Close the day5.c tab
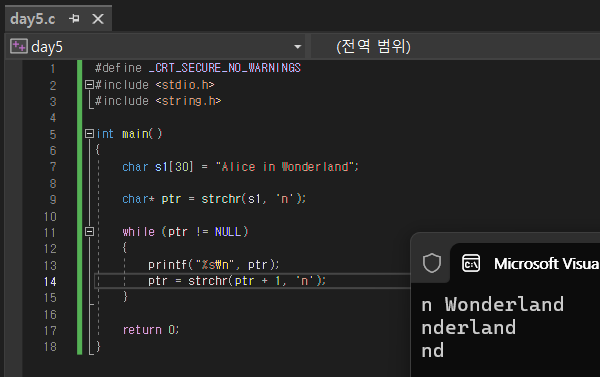The width and height of the screenshot is (600, 377). point(98,19)
